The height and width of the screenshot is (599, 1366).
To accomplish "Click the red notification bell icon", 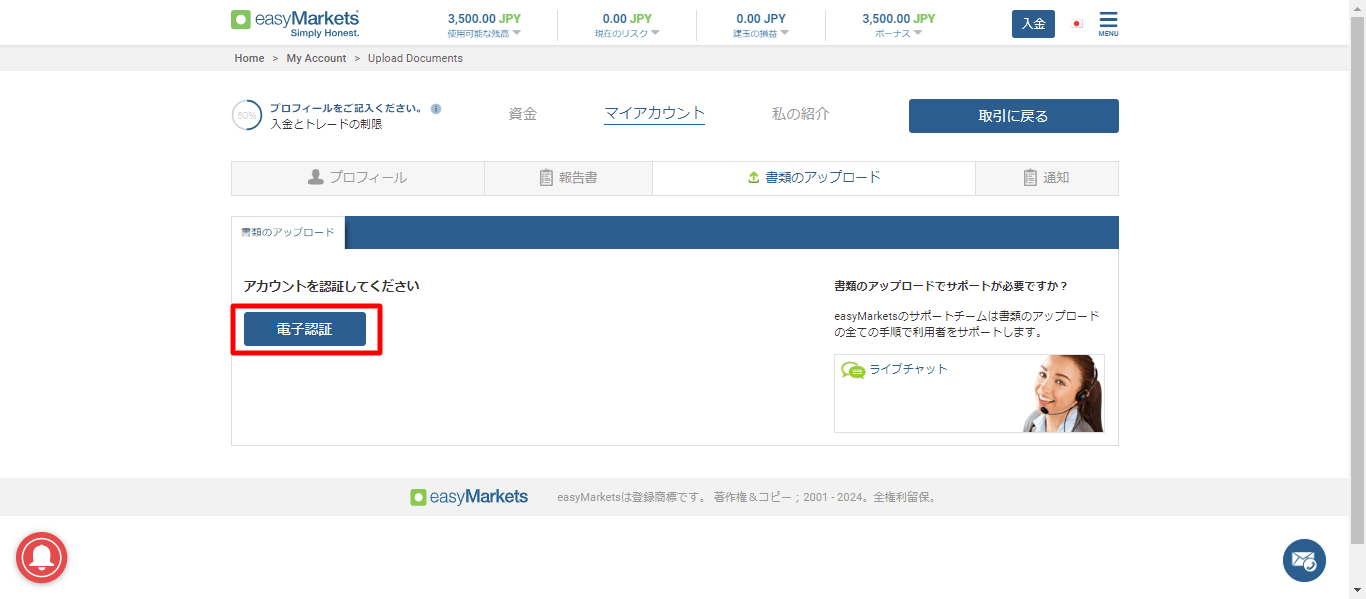I will click(x=41, y=558).
